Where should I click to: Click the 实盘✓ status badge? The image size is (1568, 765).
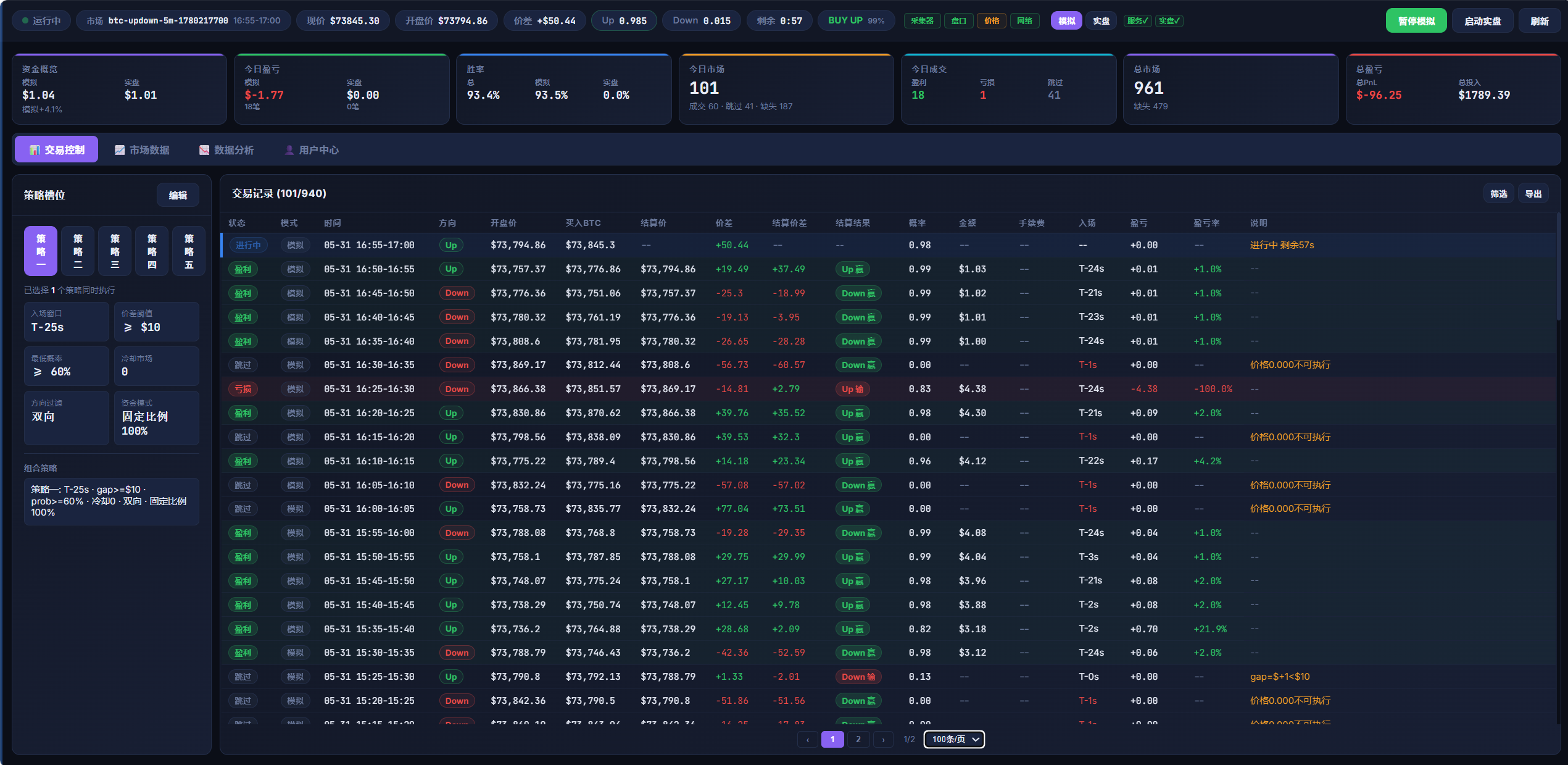click(1169, 21)
